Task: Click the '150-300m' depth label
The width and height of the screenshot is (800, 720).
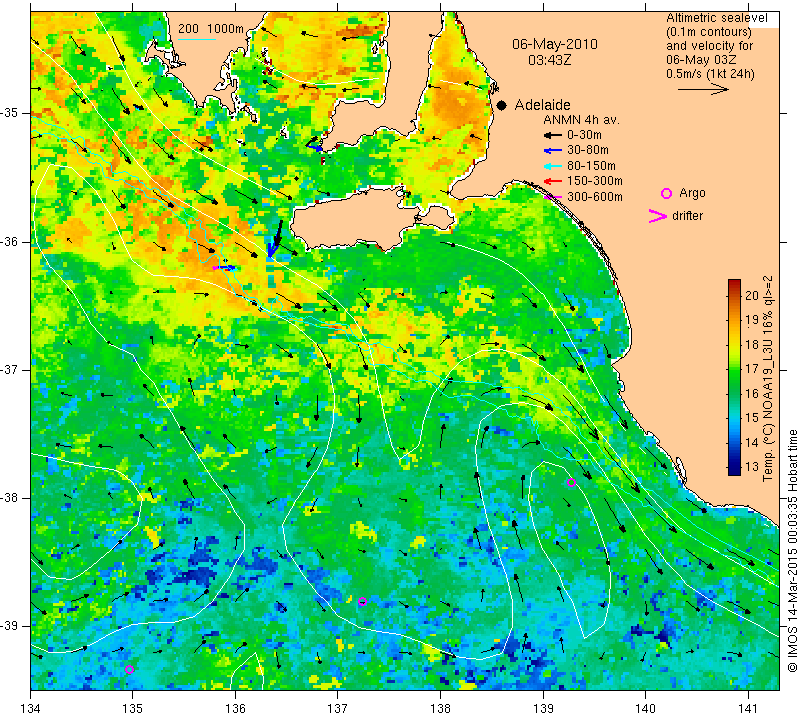Action: coord(595,181)
